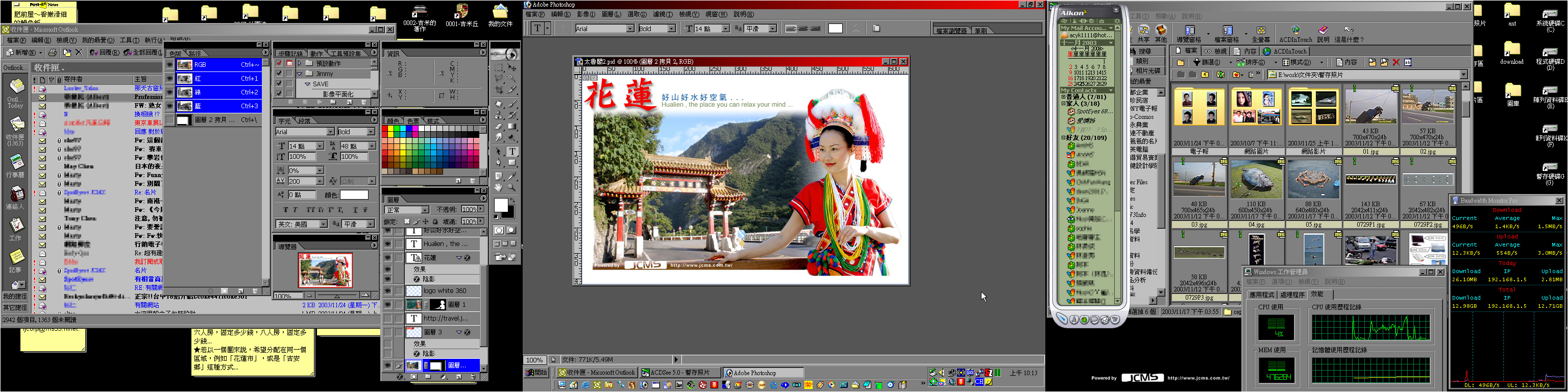Image resolution: width=1568 pixels, height=392 pixels.
Task: Click the print icon in Outlook toolbar
Action: 53,53
